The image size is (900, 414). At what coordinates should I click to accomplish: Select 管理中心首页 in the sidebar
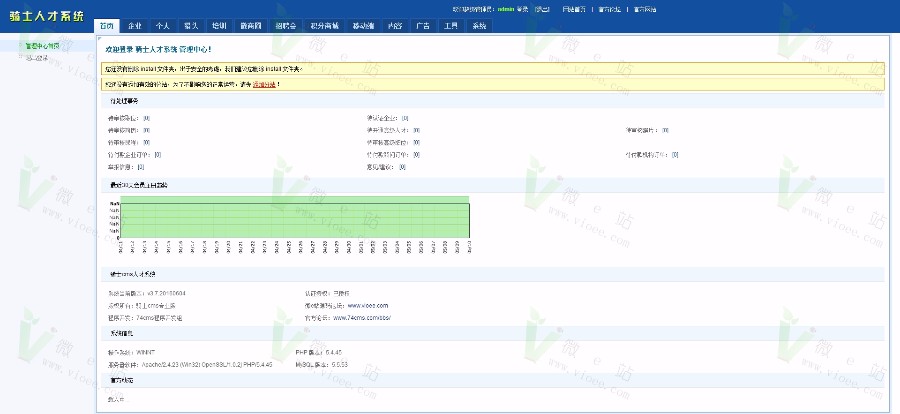click(42, 45)
